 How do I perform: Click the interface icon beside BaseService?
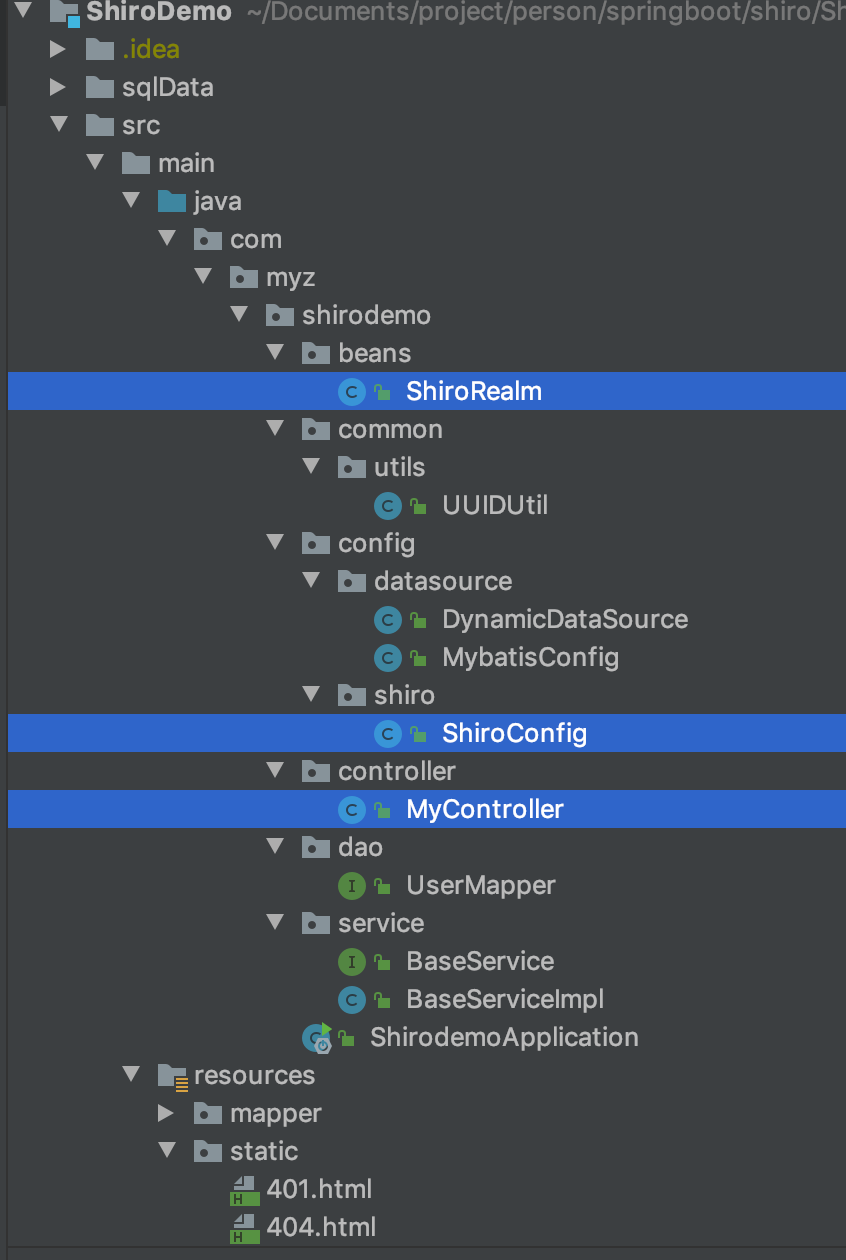tap(351, 962)
